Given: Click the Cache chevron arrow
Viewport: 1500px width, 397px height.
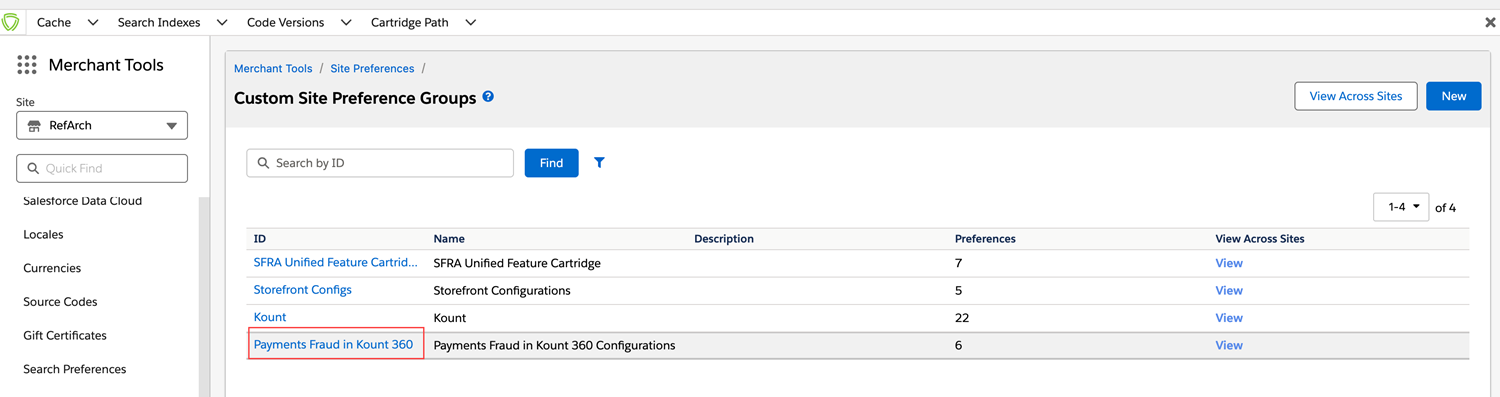Looking at the screenshot, I should 92,22.
